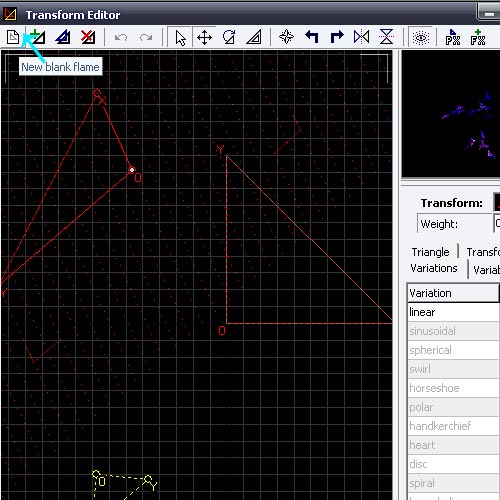500x500 pixels.
Task: Switch to Move triangle mode
Action: (x=204, y=37)
